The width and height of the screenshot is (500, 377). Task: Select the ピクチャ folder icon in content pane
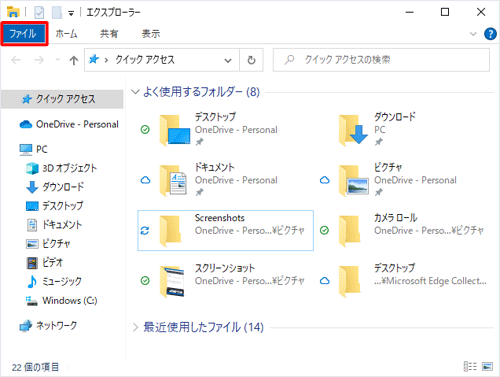coord(354,180)
